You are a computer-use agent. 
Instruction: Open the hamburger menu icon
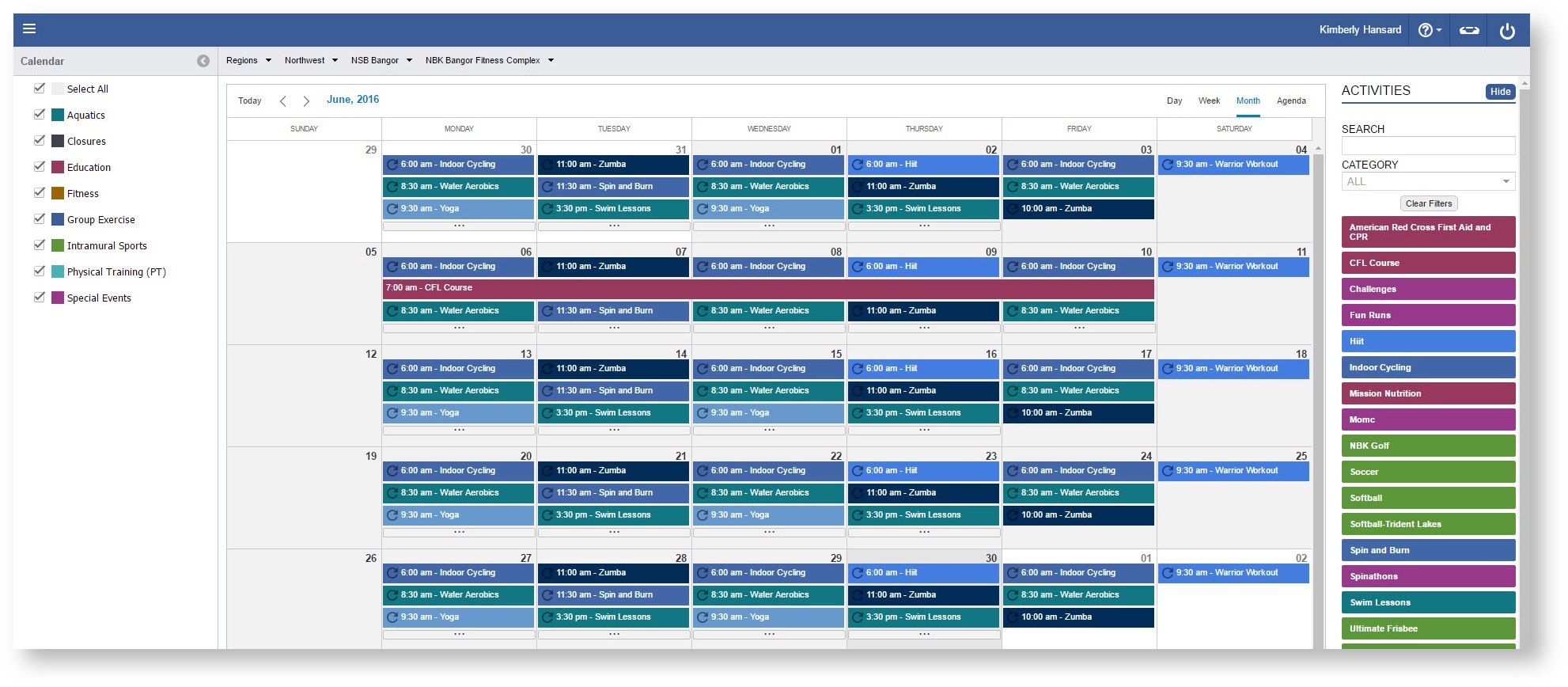pyautogui.click(x=29, y=29)
